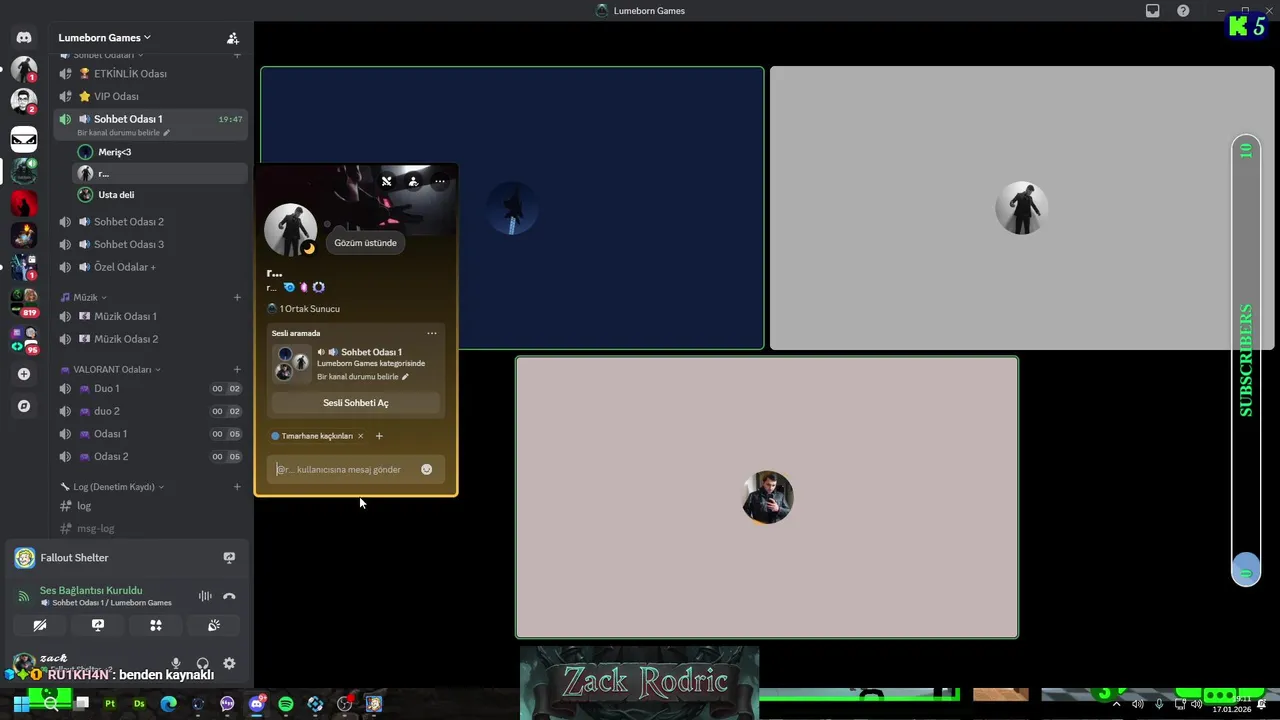Image resolution: width=1280 pixels, height=720 pixels.
Task: Open the server with the red silhouette icon
Action: point(24,203)
